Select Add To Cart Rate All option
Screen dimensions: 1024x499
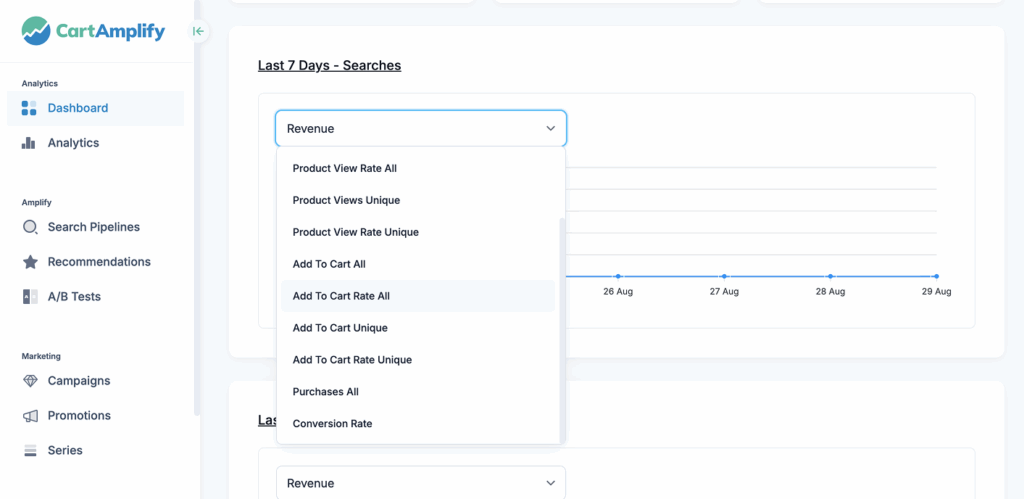341,296
